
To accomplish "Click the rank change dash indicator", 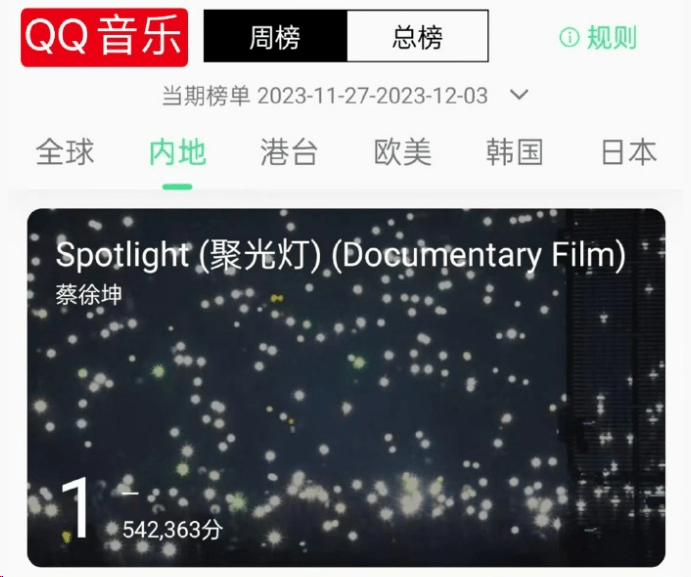I will click(x=130, y=493).
